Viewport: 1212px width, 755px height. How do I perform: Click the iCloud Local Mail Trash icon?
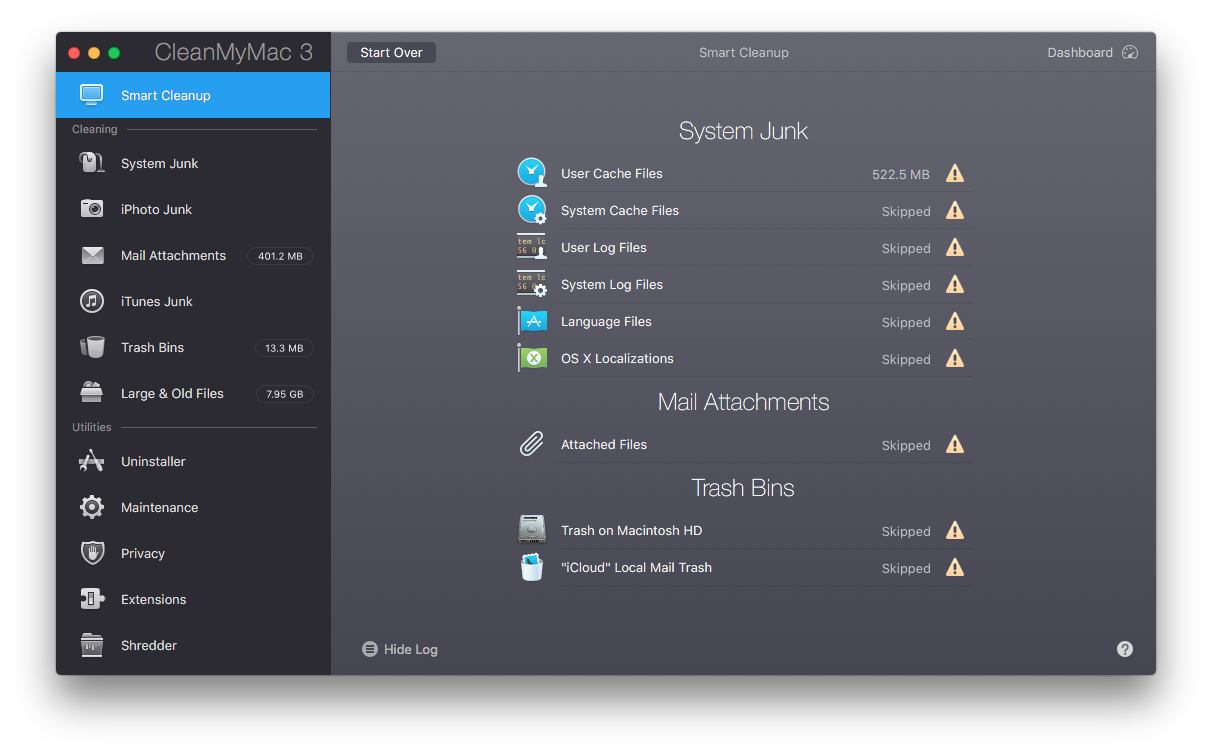click(x=532, y=567)
